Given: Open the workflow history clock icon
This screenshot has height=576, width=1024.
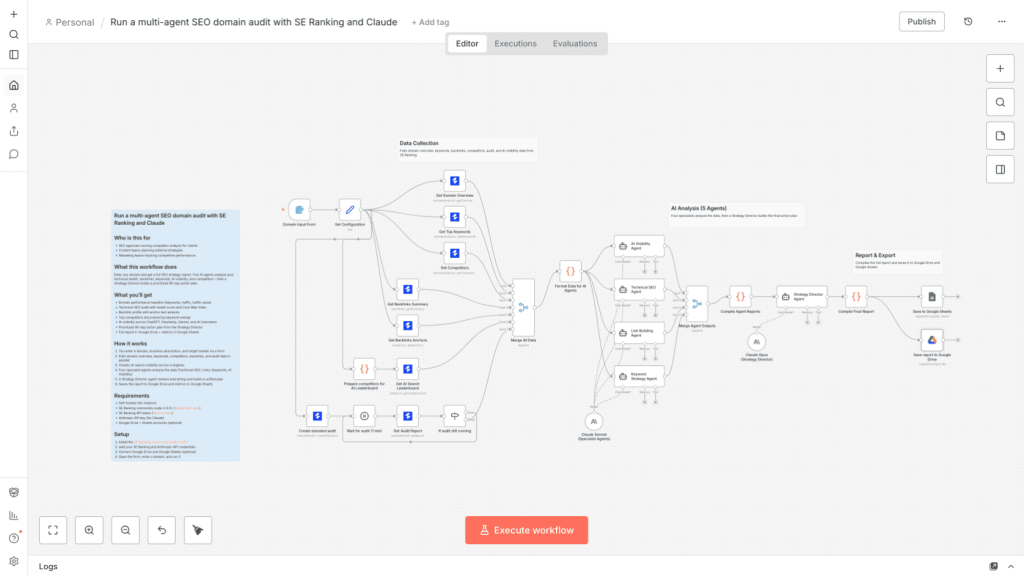Looking at the screenshot, I should (x=968, y=22).
